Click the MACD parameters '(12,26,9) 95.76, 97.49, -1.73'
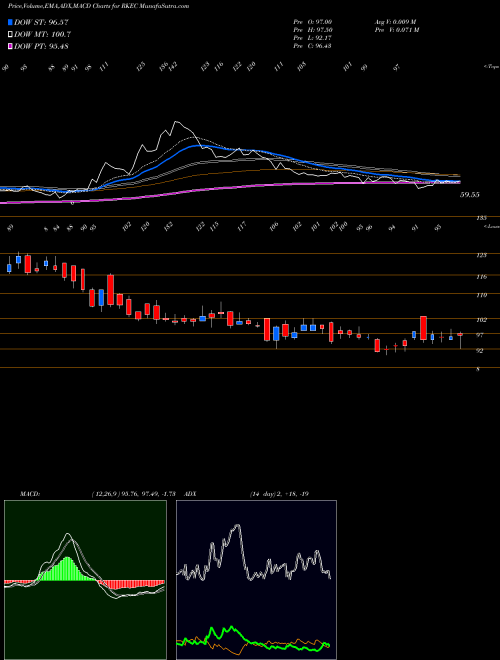 133,493
